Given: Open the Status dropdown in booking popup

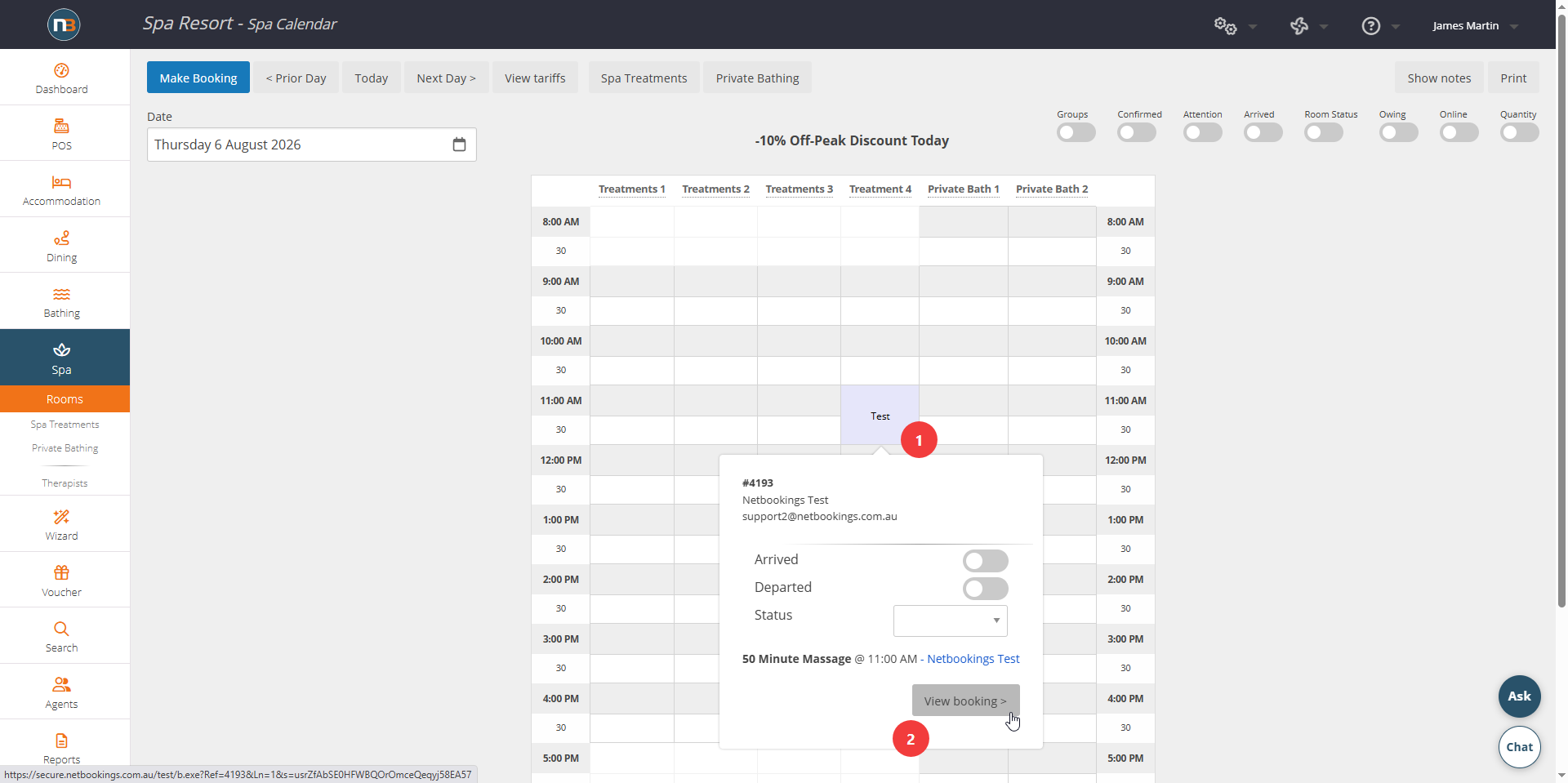Looking at the screenshot, I should point(951,621).
